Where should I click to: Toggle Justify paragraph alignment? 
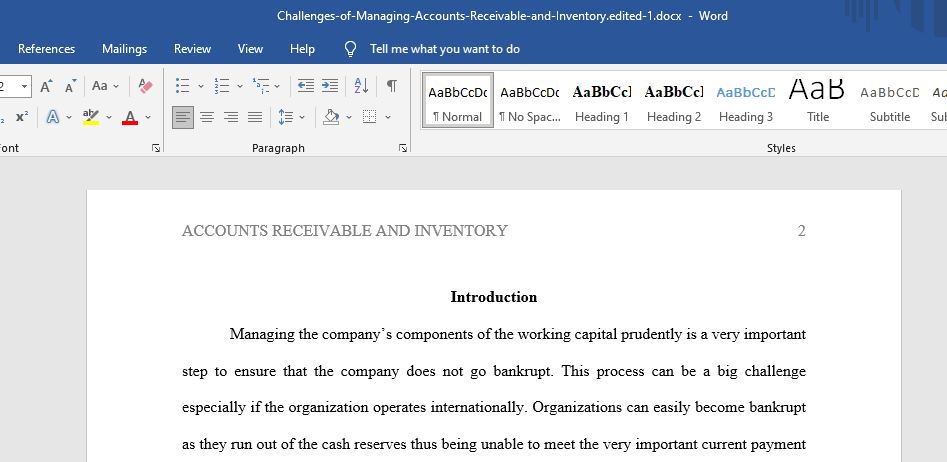tap(255, 117)
